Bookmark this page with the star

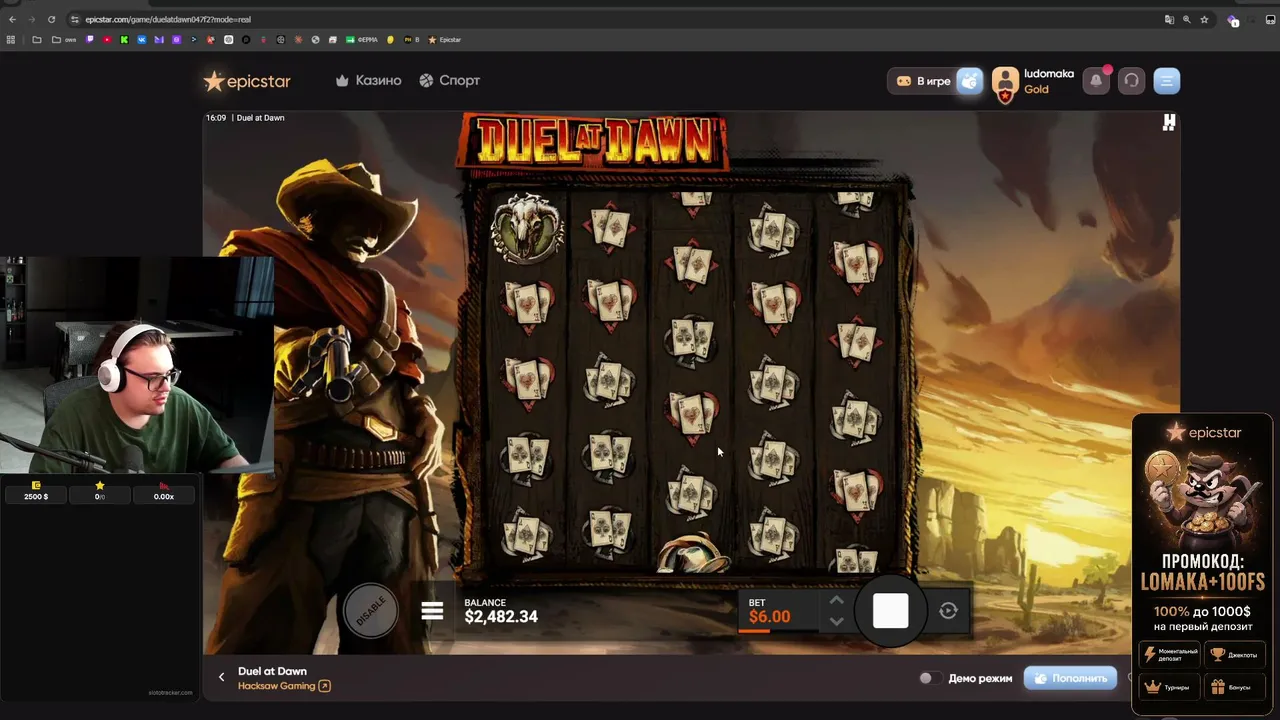tap(1204, 19)
